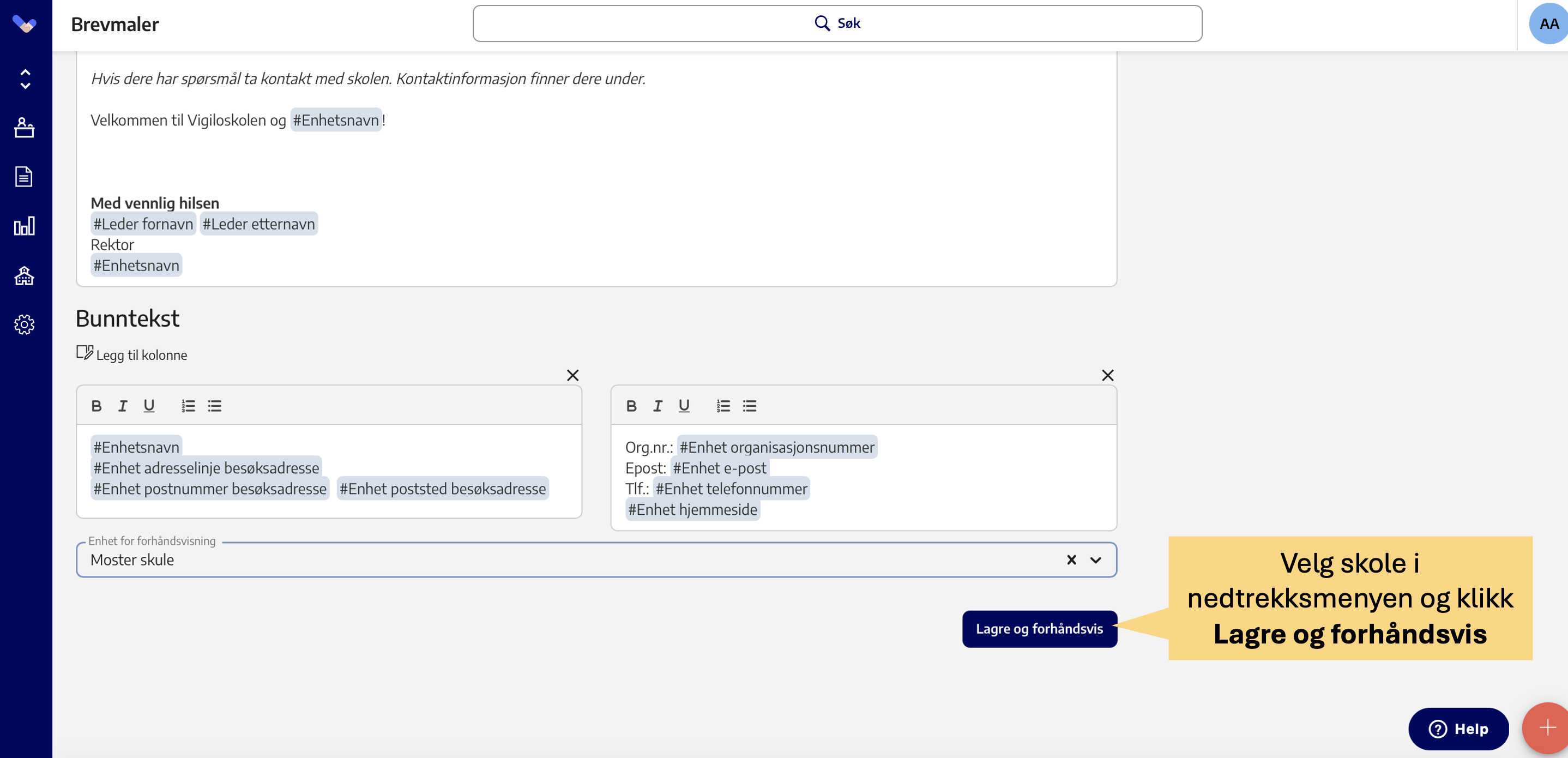Expand the sidebar with up-down chevron icon
1568x758 pixels.
[25, 79]
